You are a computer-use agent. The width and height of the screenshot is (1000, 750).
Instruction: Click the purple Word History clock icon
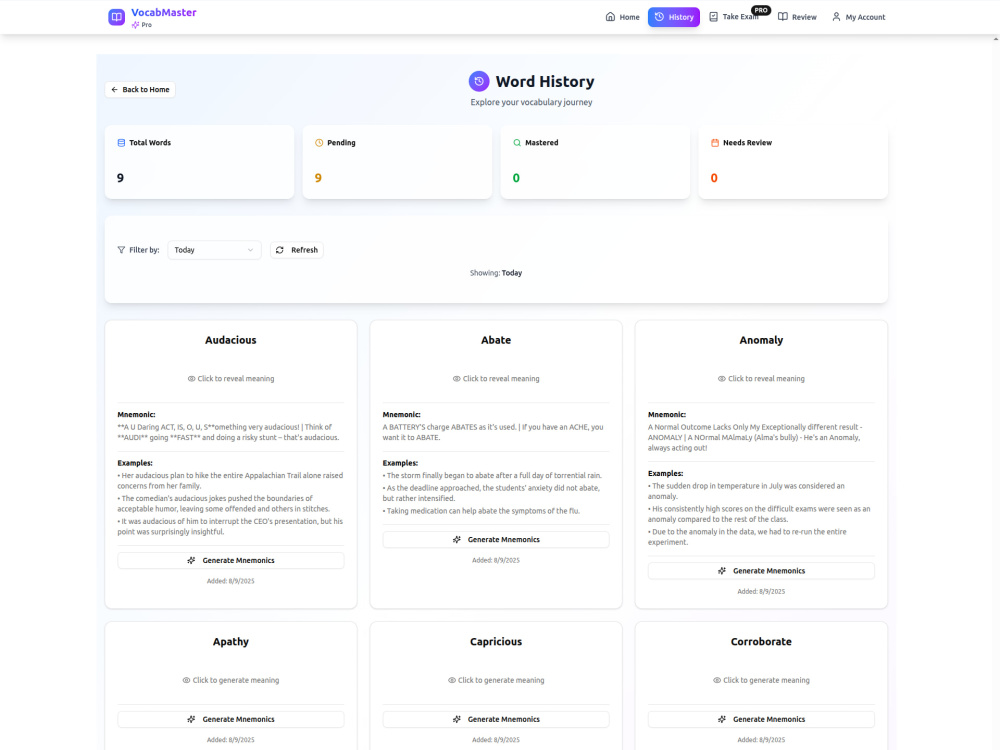[479, 81]
